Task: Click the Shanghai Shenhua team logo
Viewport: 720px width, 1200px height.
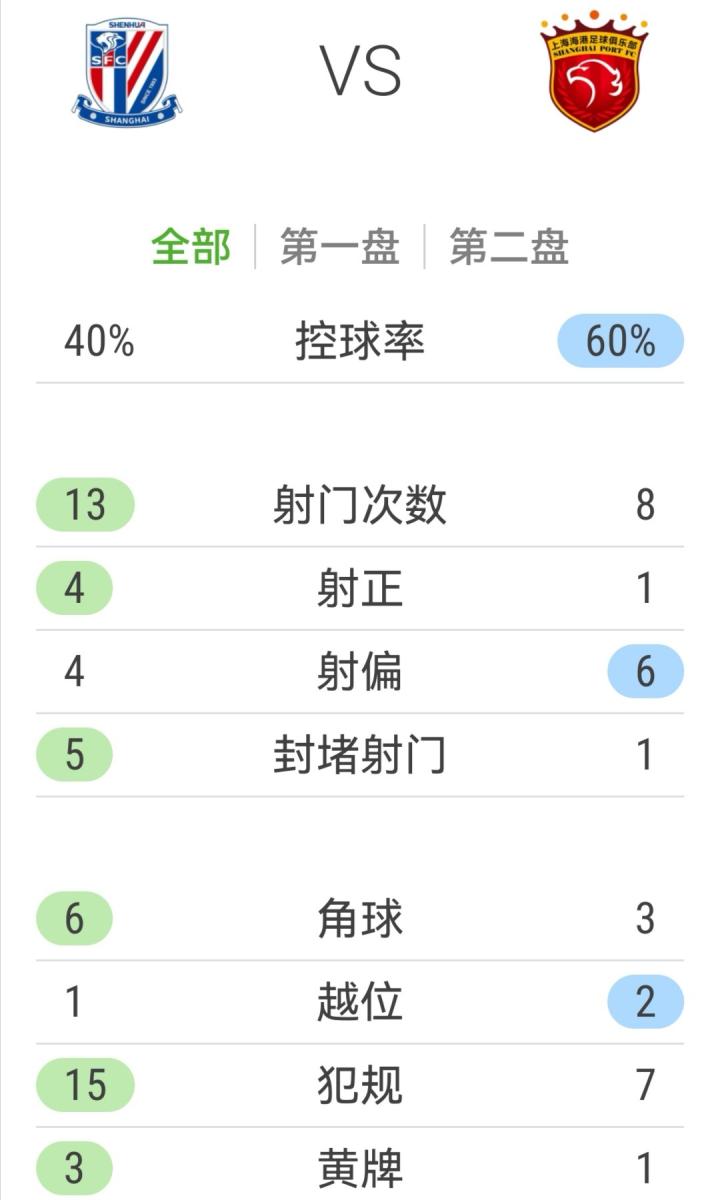Action: 125,72
